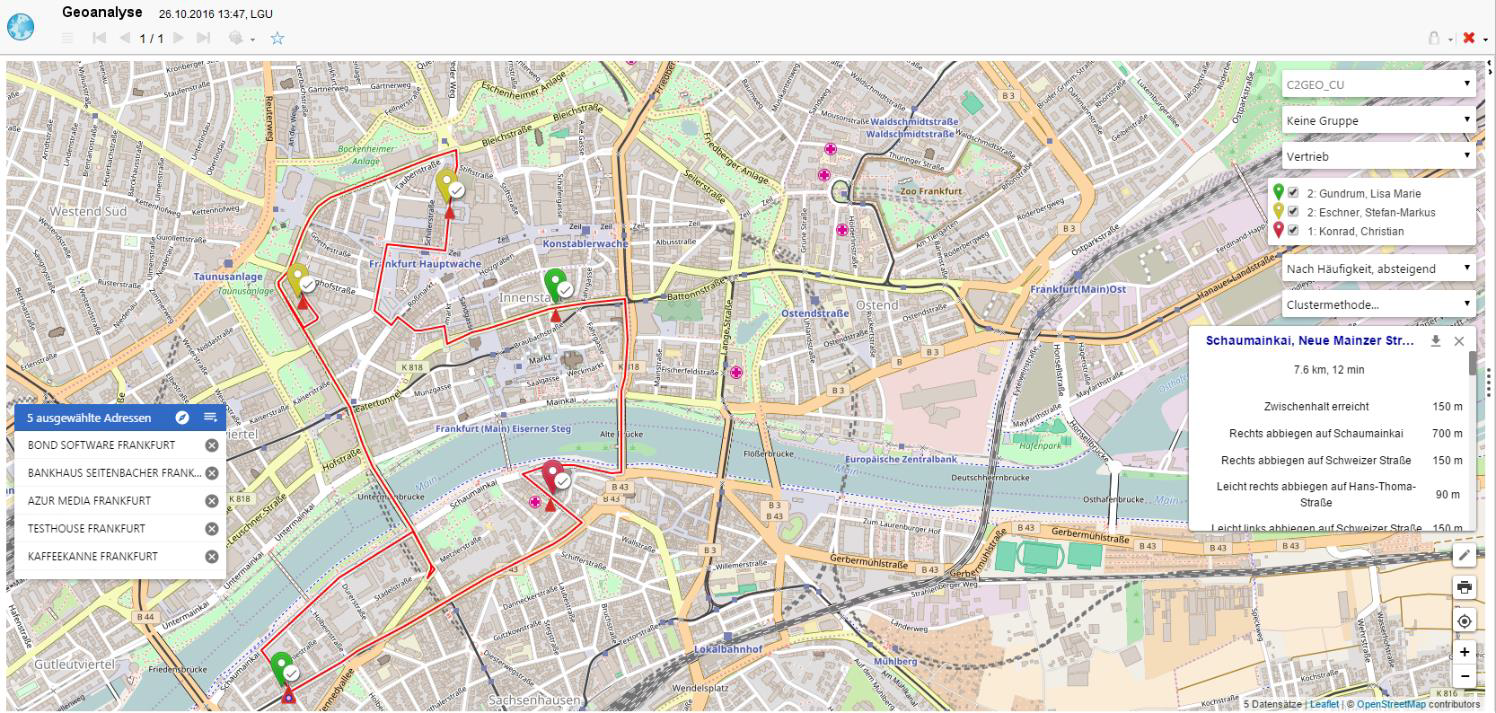
Task: Click the print map icon
Action: 1464,587
